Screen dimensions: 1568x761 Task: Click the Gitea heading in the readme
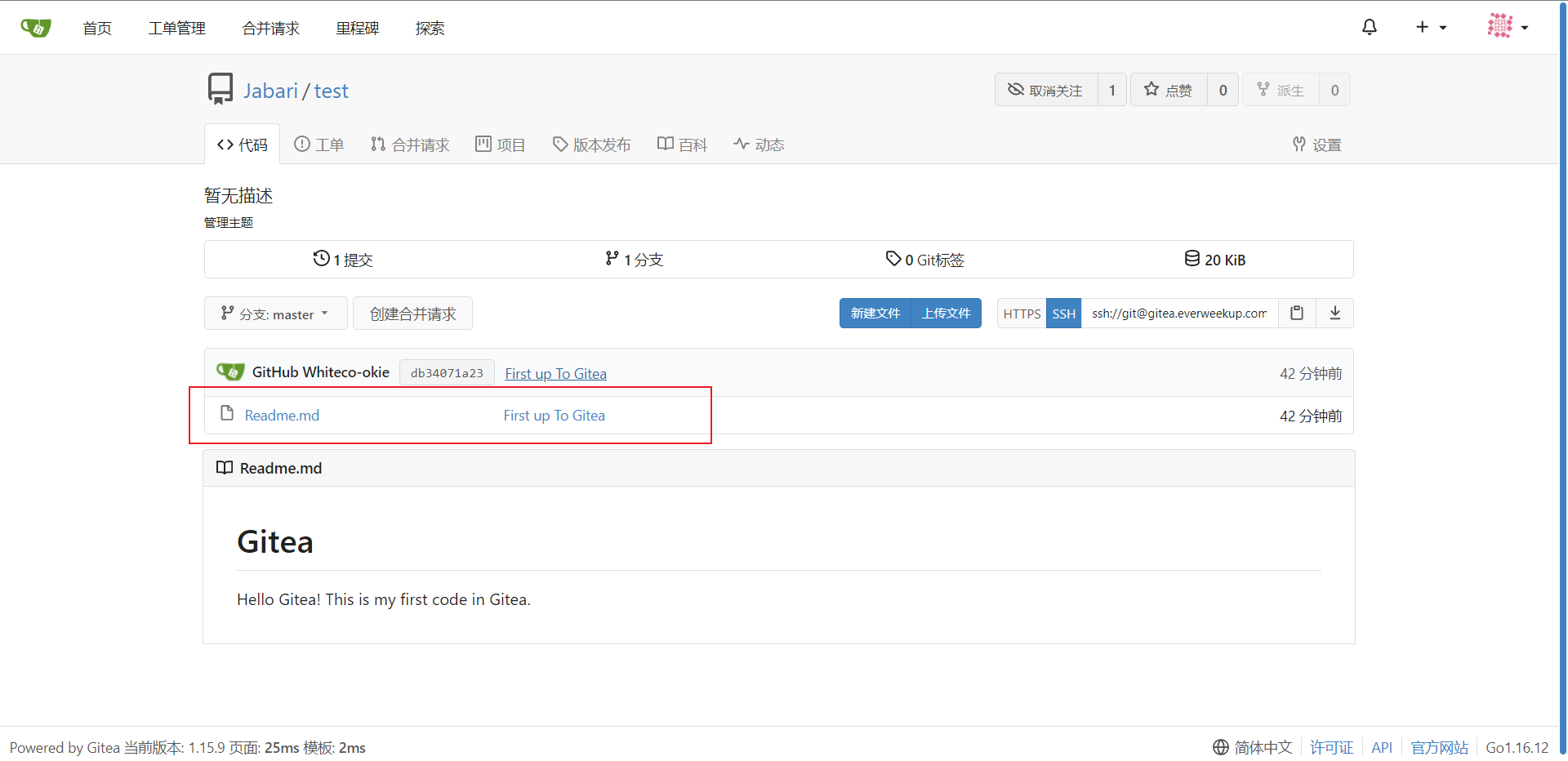(275, 542)
